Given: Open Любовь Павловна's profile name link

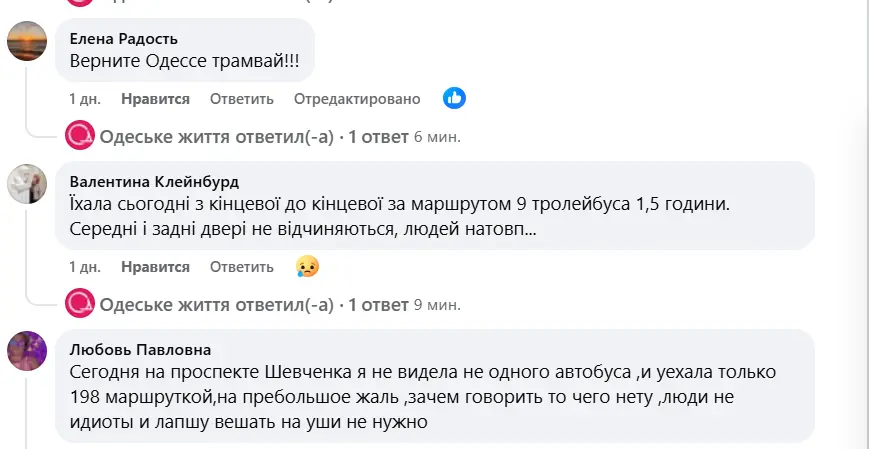Looking at the screenshot, I should coord(140,349).
